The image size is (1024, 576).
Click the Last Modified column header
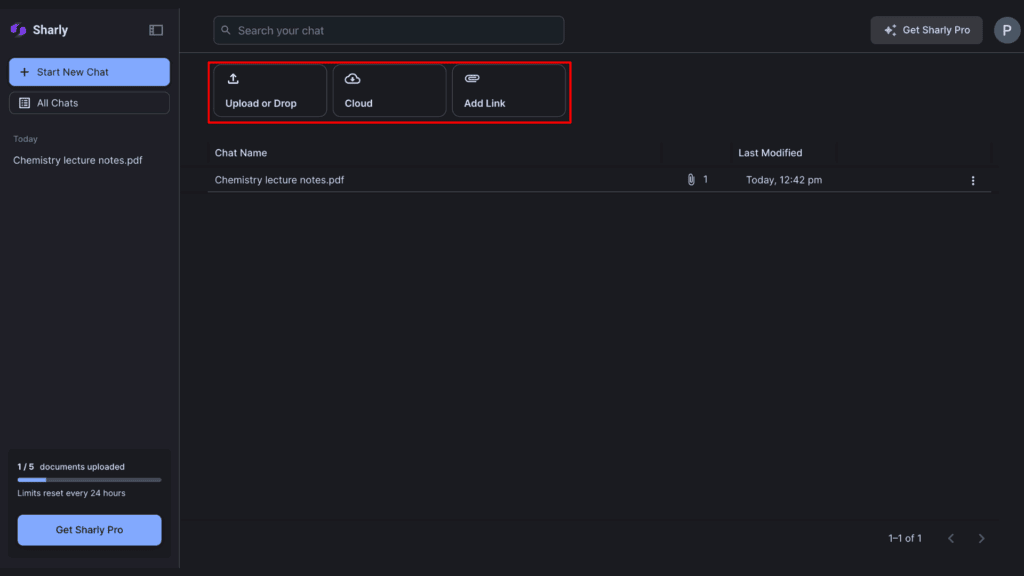(x=770, y=152)
